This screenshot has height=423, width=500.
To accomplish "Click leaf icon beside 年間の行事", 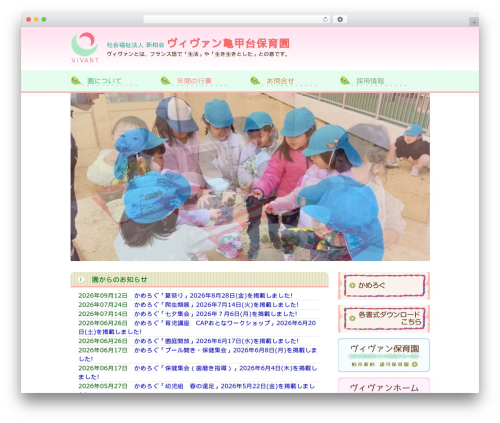I will (x=166, y=81).
